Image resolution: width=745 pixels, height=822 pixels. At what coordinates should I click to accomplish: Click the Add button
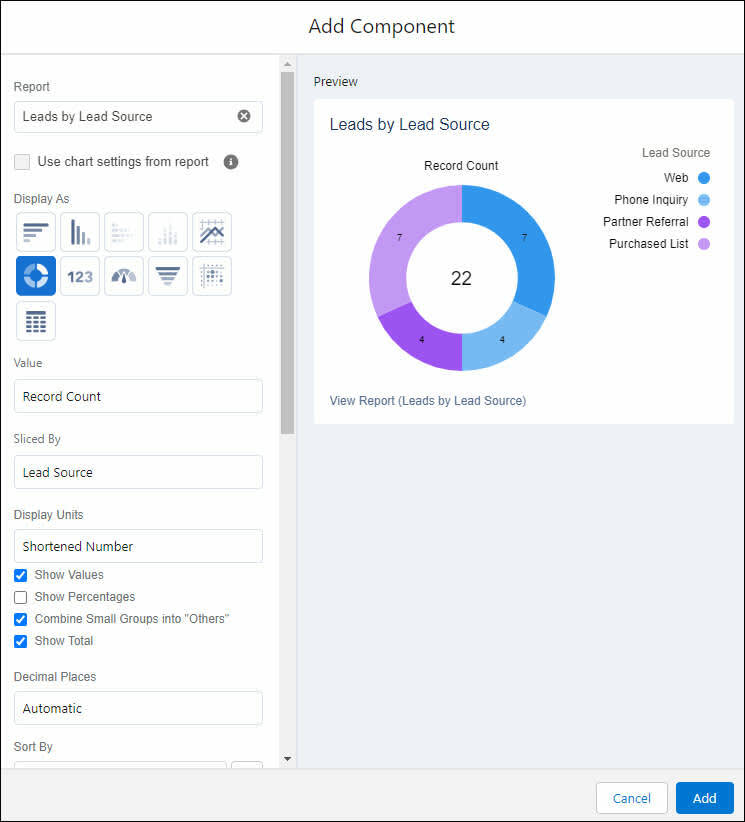point(705,798)
